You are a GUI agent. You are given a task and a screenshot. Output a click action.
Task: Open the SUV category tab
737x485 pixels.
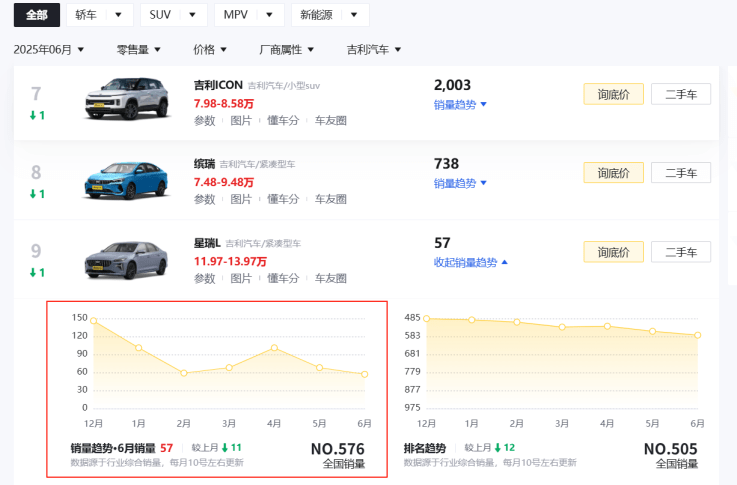tap(160, 15)
